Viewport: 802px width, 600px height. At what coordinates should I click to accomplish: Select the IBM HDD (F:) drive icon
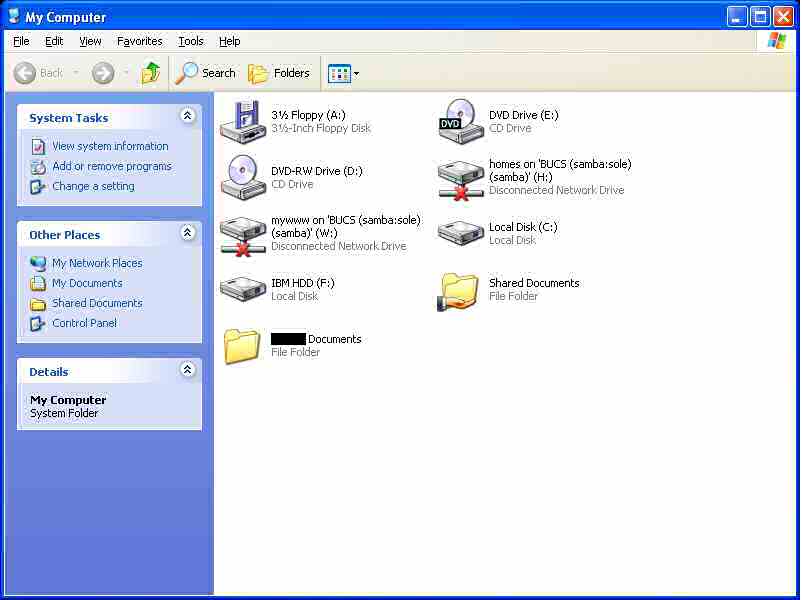click(x=243, y=289)
